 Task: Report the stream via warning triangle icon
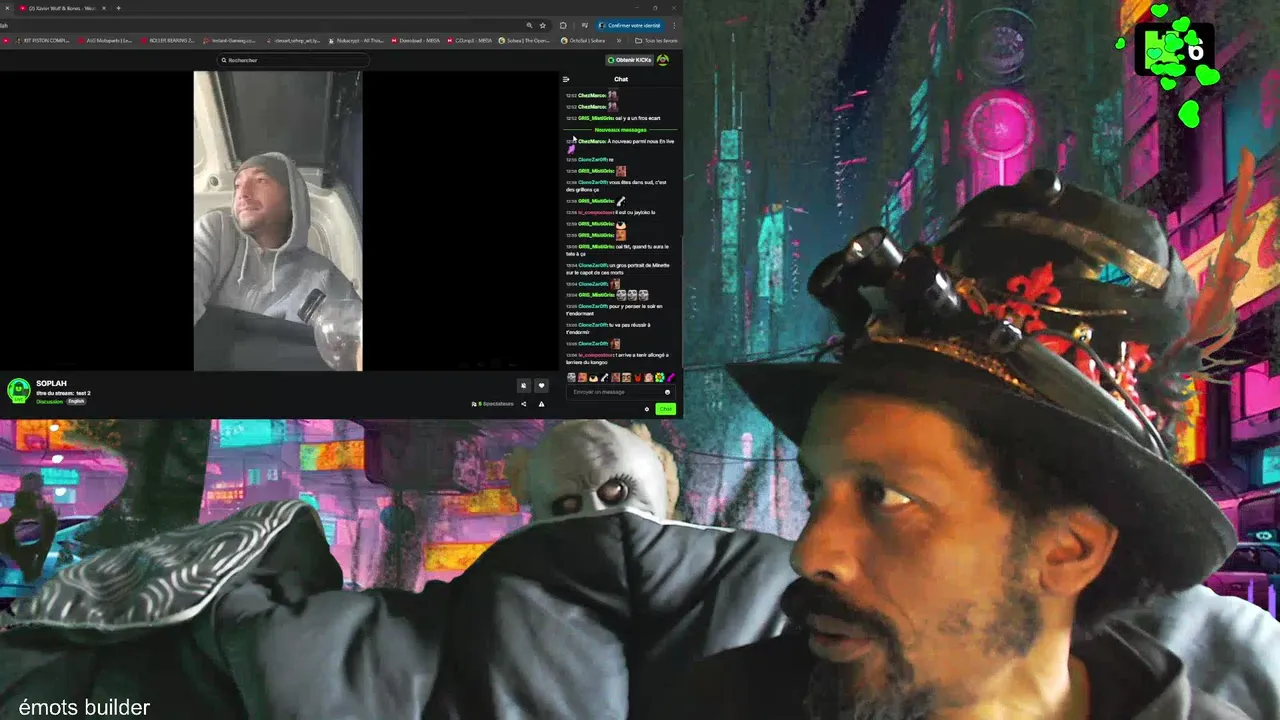pos(541,404)
